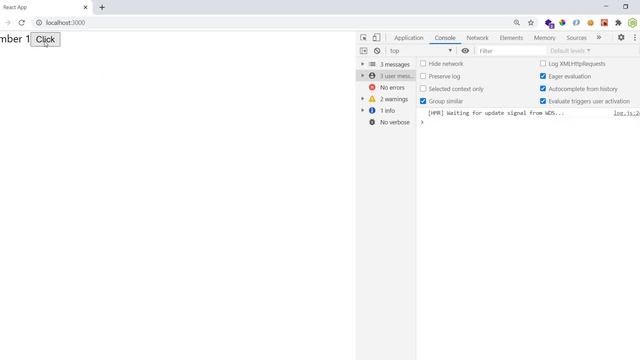The height and width of the screenshot is (360, 640).
Task: Disable Group similar checkbox
Action: coord(423,101)
